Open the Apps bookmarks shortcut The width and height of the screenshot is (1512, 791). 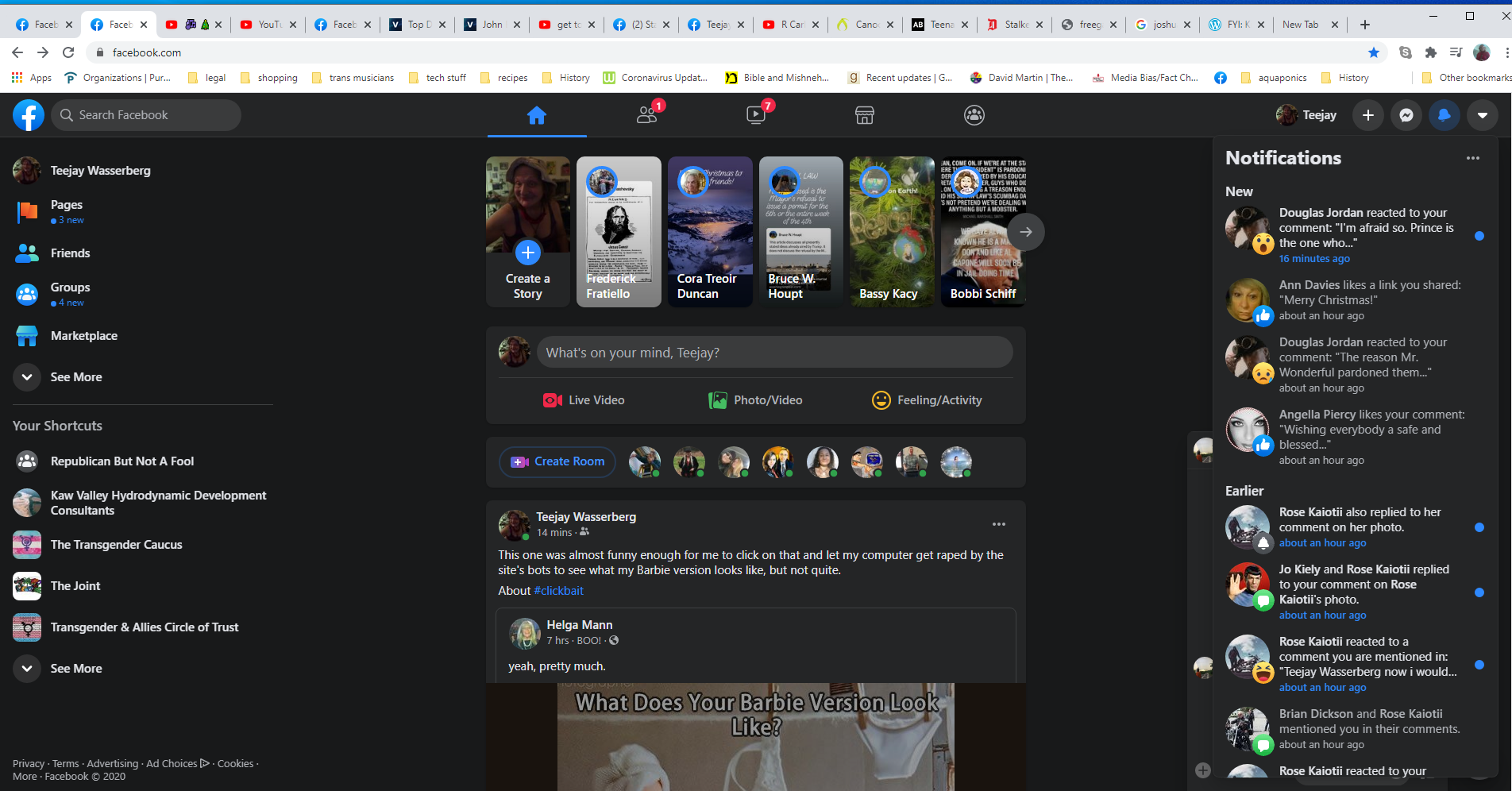32,78
